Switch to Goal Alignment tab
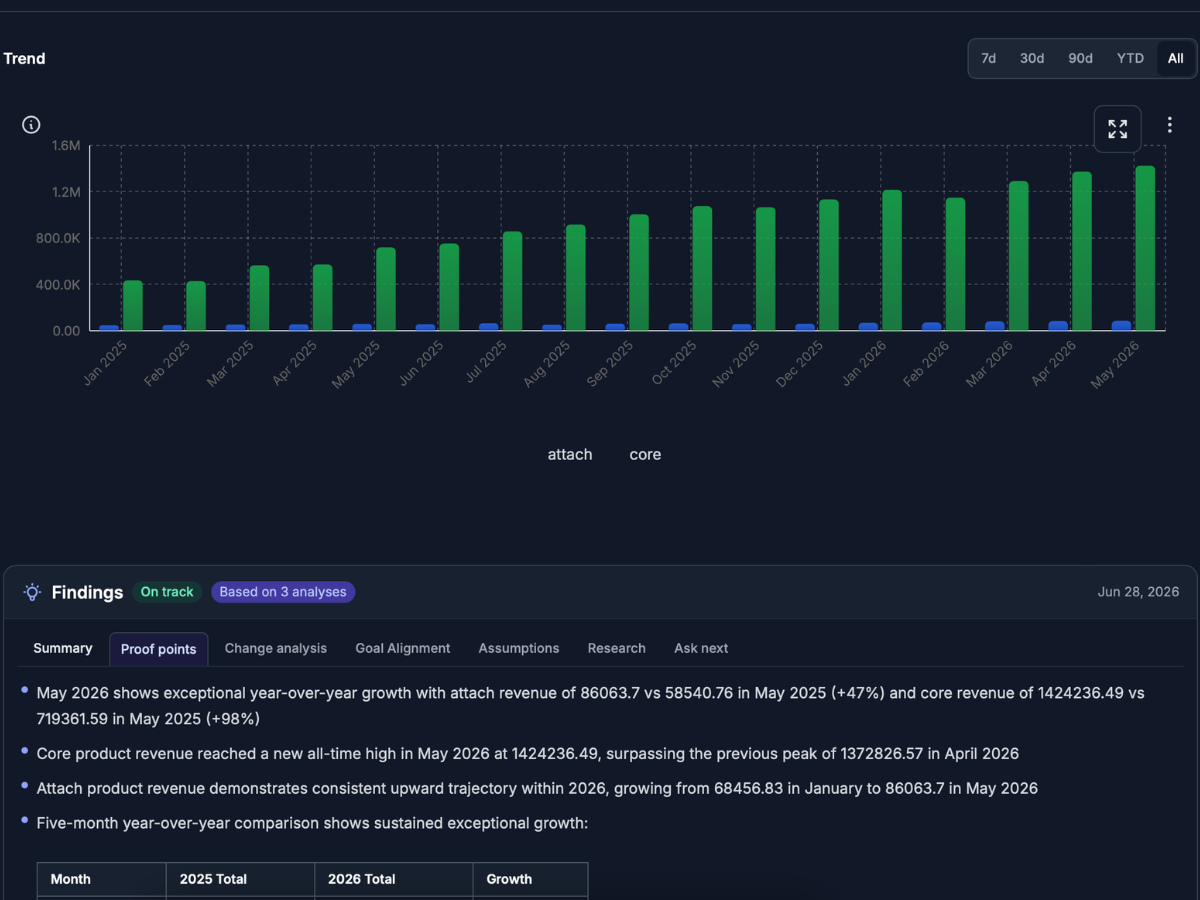1200x900 pixels. coord(403,648)
